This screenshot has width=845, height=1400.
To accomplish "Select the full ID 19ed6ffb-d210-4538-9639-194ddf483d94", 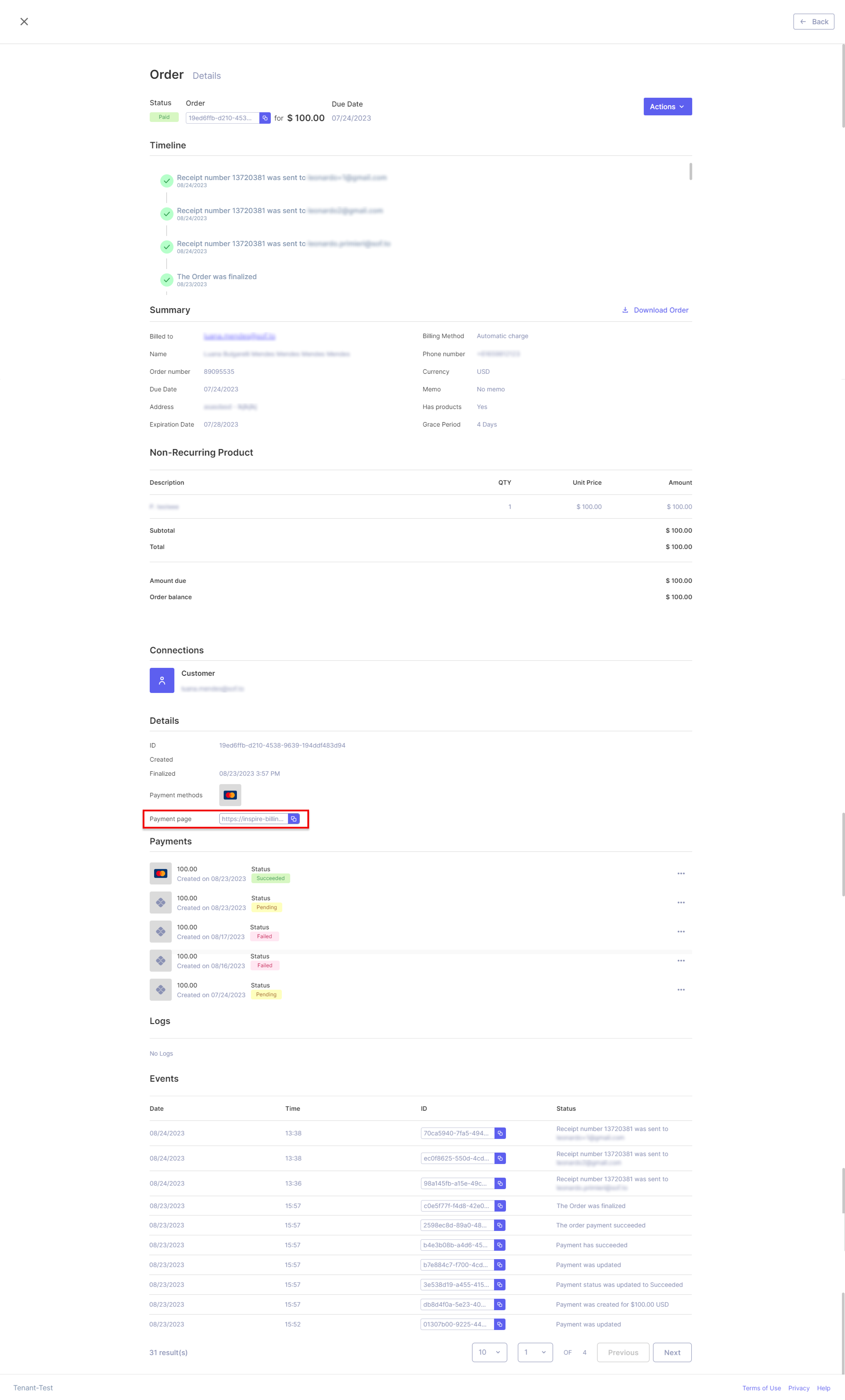I will (282, 745).
